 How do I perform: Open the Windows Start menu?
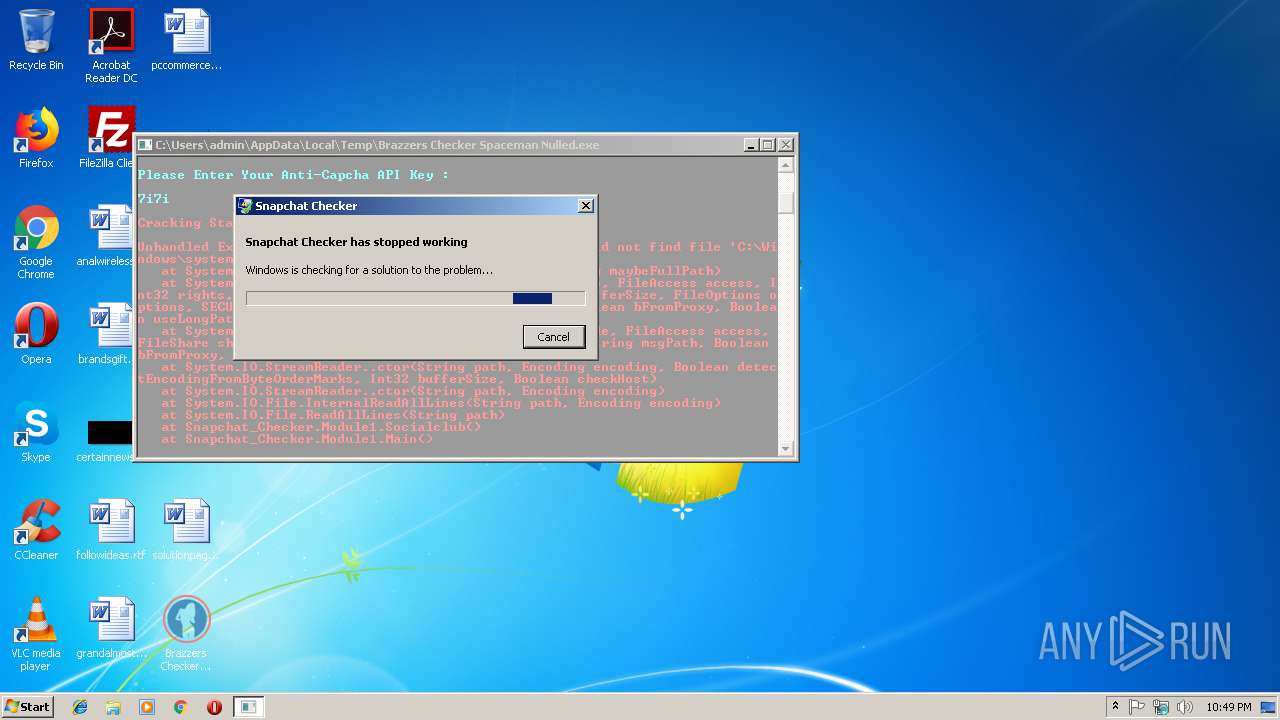(x=27, y=707)
